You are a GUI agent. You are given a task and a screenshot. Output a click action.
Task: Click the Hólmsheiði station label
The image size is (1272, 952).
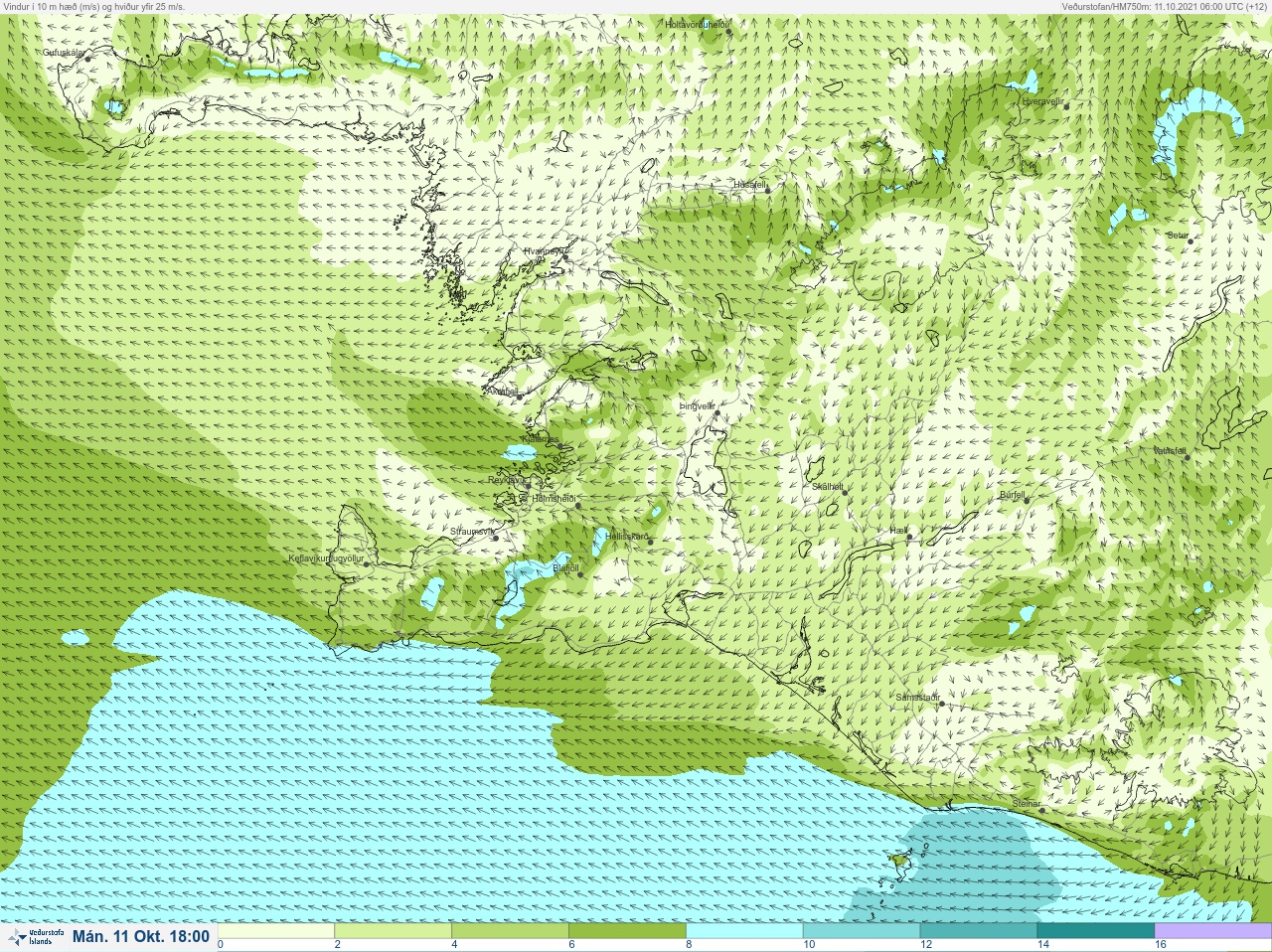point(555,498)
